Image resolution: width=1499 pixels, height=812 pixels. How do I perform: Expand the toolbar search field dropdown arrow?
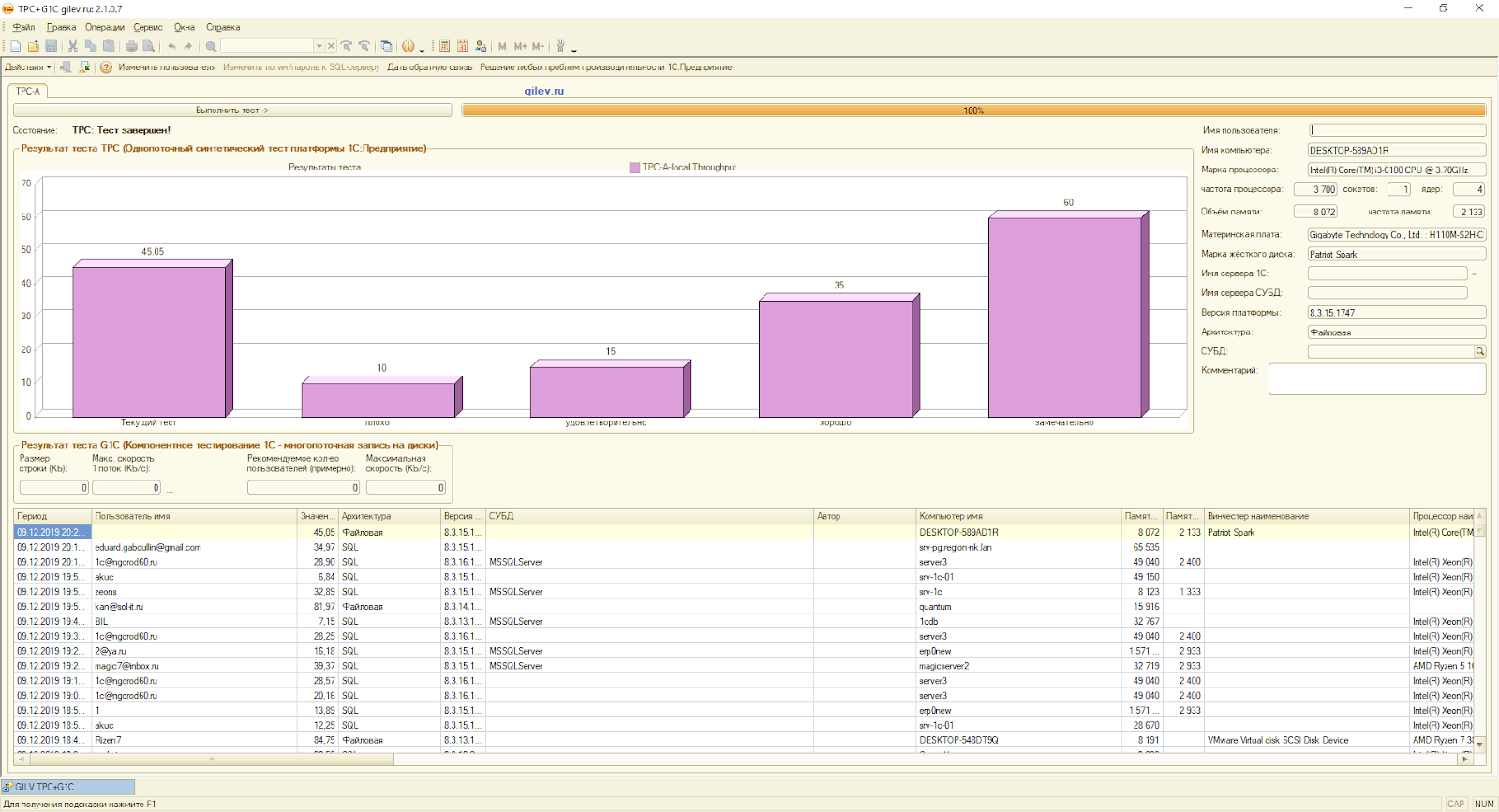(x=319, y=46)
